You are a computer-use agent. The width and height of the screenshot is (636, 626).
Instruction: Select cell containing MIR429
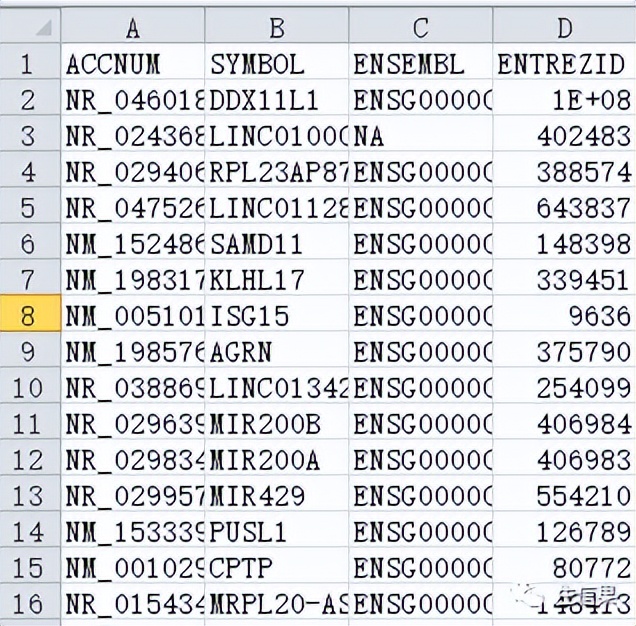point(277,493)
